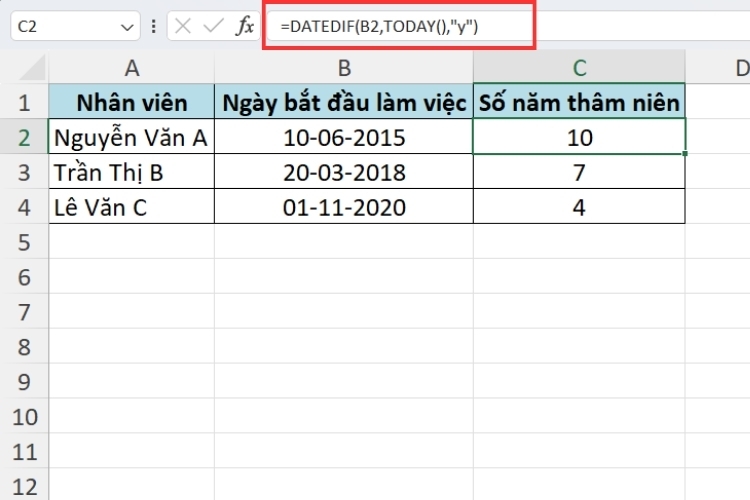Screen dimensions: 750x500
Task: Select row 4 header
Action: click(x=24, y=207)
